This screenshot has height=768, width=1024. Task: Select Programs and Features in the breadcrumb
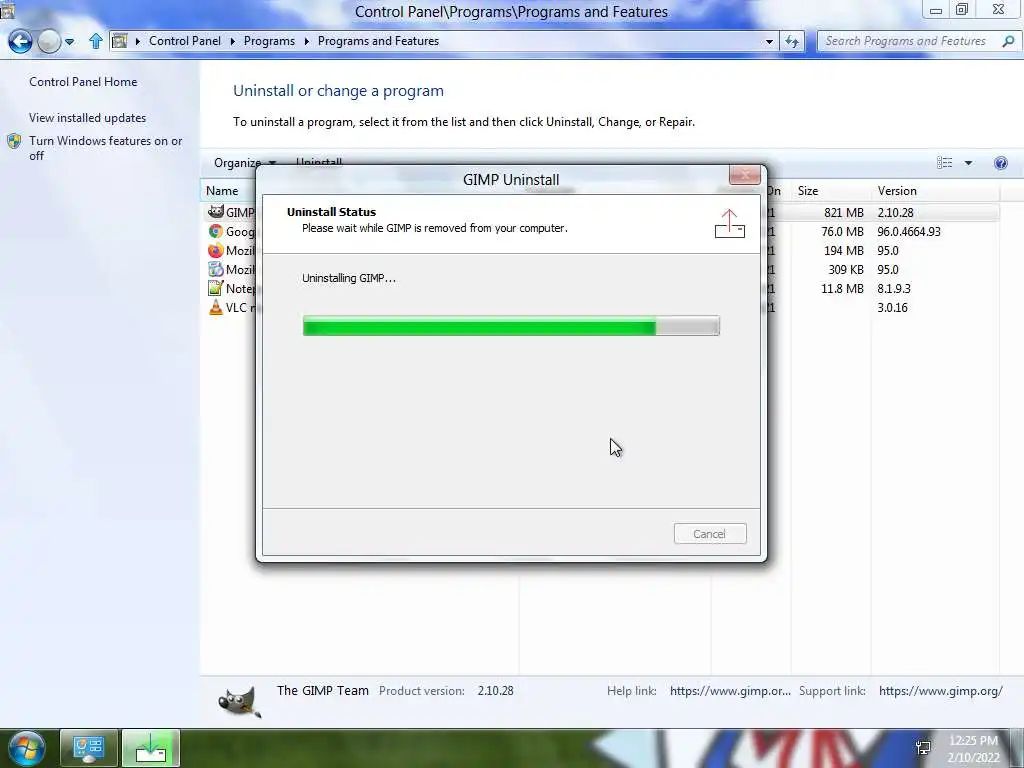378,41
